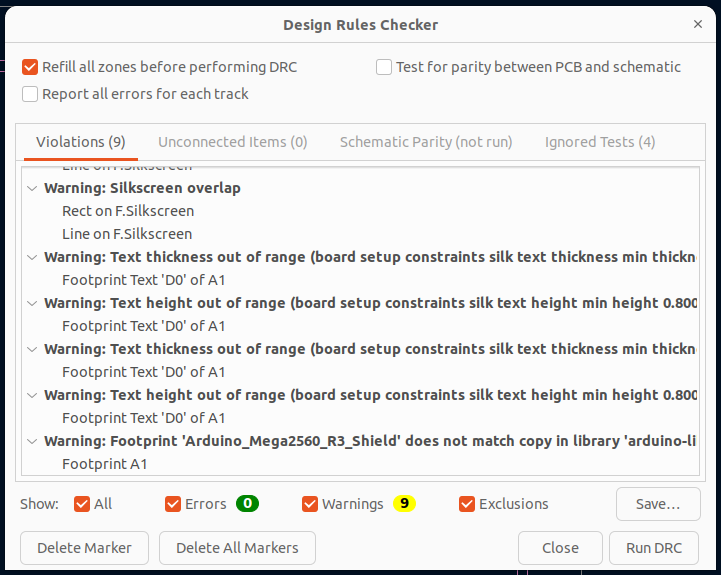
Task: Select Rect on F.Silkscreen item
Action: point(128,211)
